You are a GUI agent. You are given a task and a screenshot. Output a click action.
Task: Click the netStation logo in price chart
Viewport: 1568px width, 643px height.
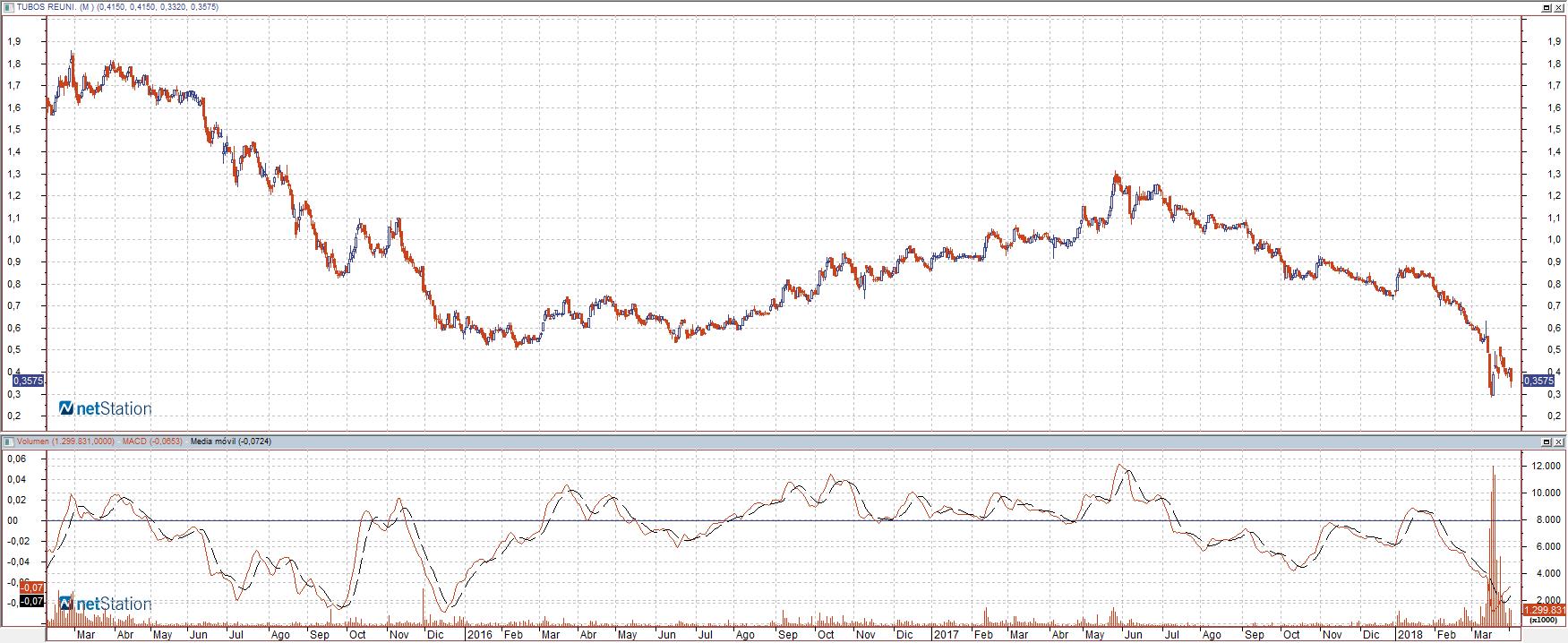pyautogui.click(x=105, y=408)
